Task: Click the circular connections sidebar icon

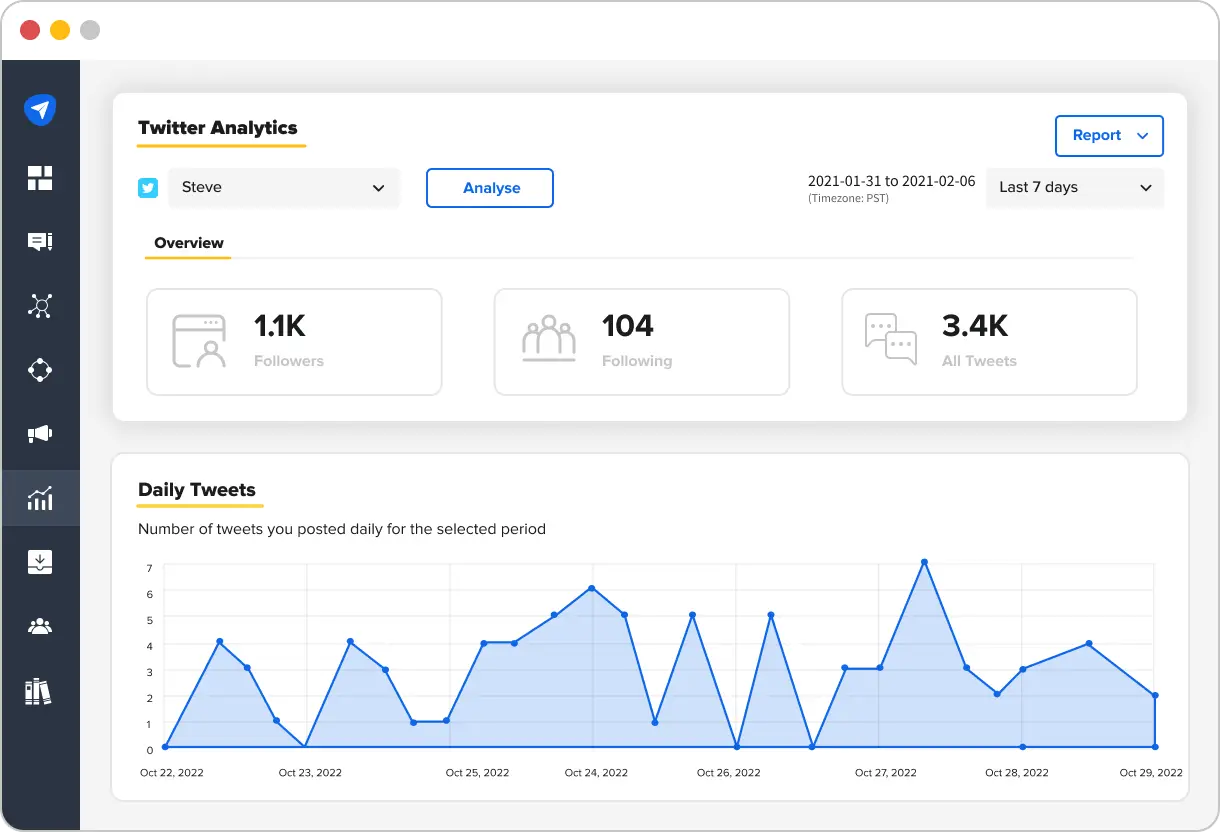Action: (40, 370)
